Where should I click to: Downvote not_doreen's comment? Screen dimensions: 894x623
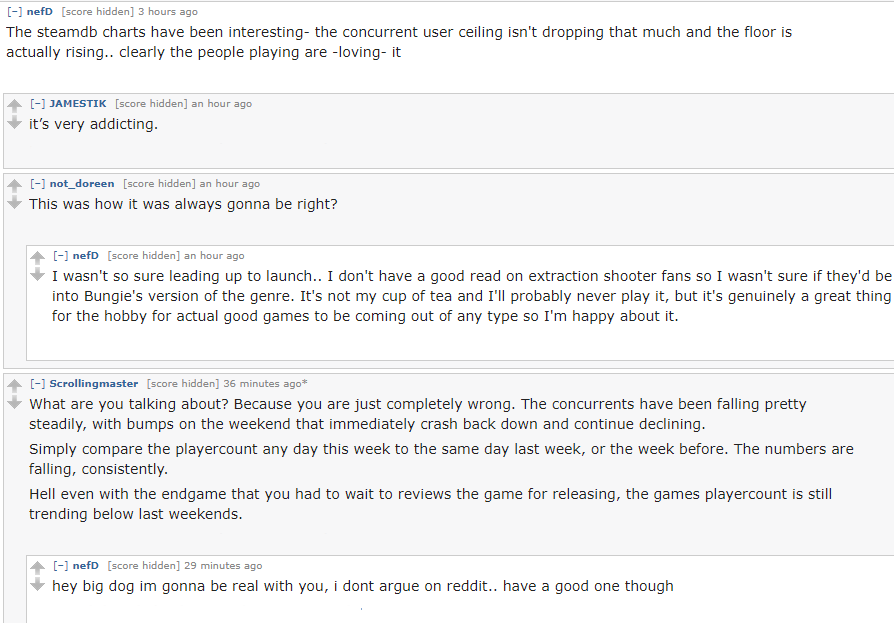14,203
